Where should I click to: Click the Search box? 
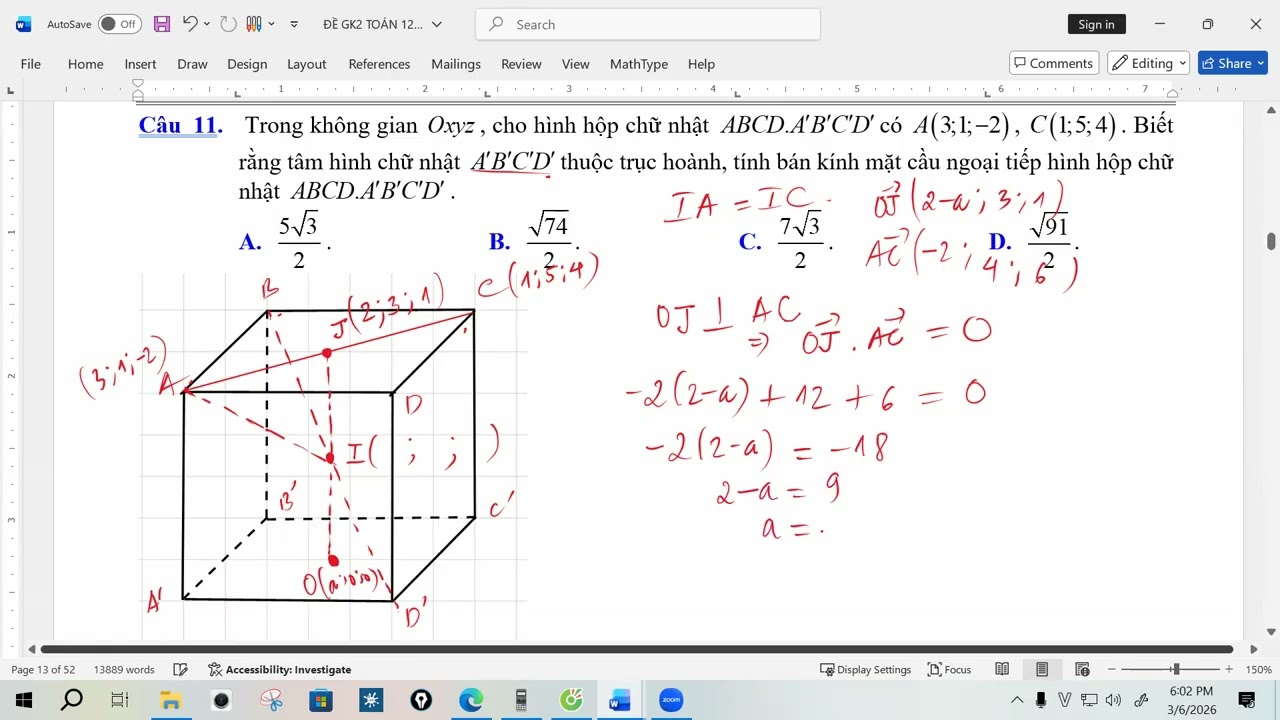(648, 24)
